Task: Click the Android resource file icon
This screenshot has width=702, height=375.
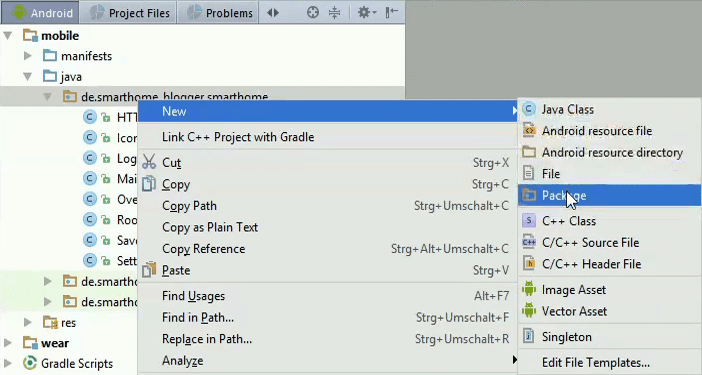Action: [529, 131]
